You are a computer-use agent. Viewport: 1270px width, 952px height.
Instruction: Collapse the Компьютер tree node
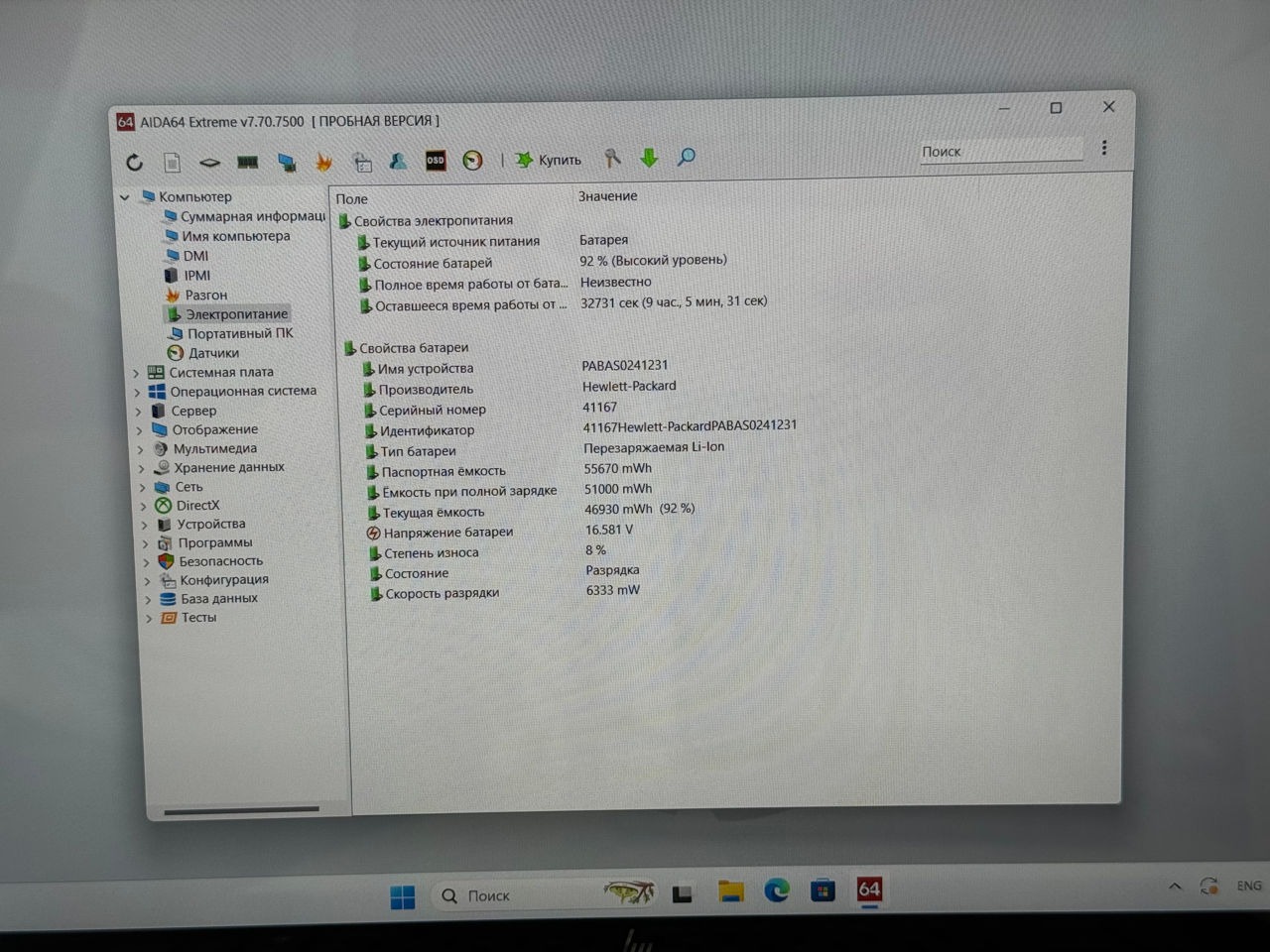click(x=125, y=197)
